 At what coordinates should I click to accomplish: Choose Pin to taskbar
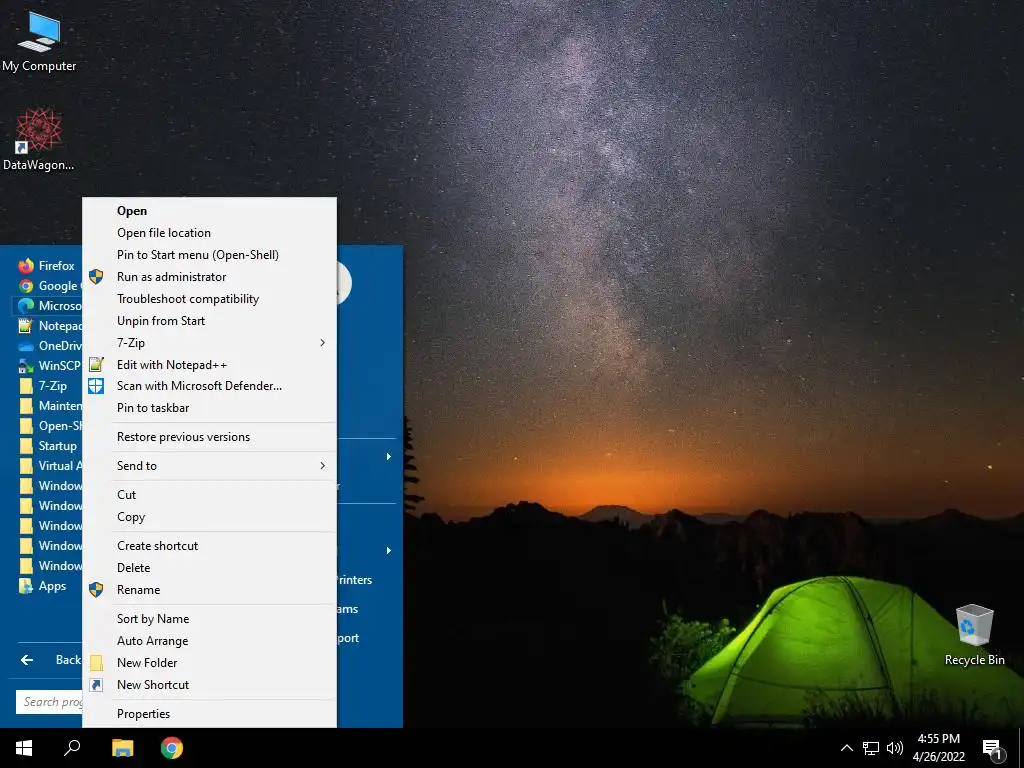coord(210,408)
